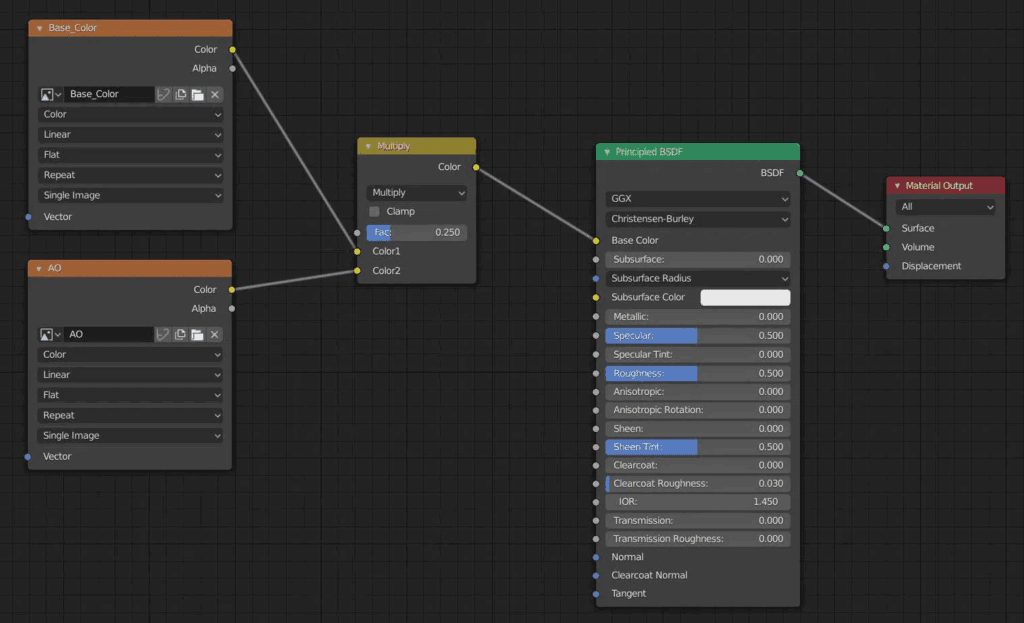Image resolution: width=1024 pixels, height=623 pixels.
Task: Open Single Image source dropdown in AO node
Action: tap(130, 436)
